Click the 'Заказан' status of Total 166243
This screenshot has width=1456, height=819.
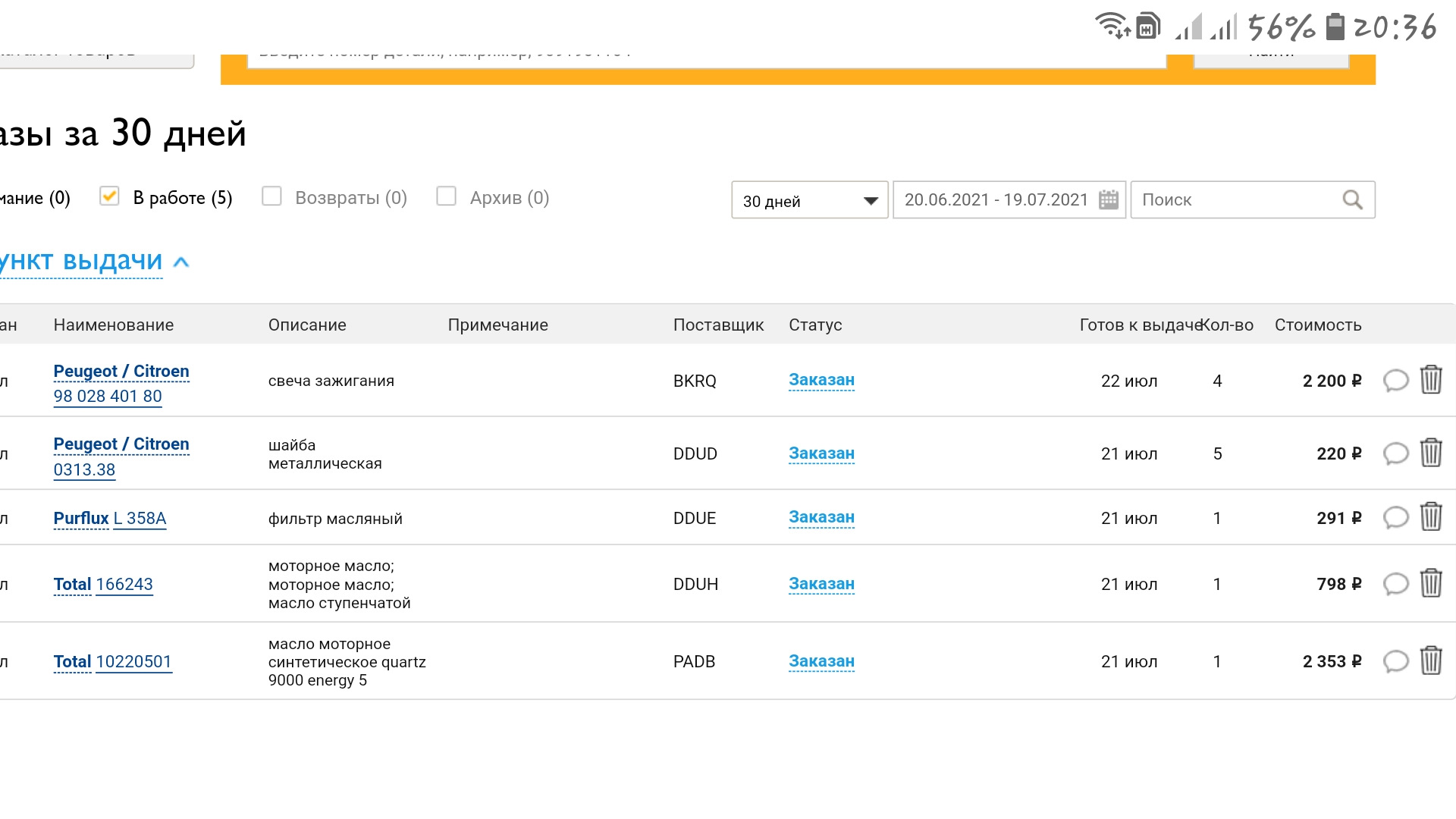tap(821, 584)
